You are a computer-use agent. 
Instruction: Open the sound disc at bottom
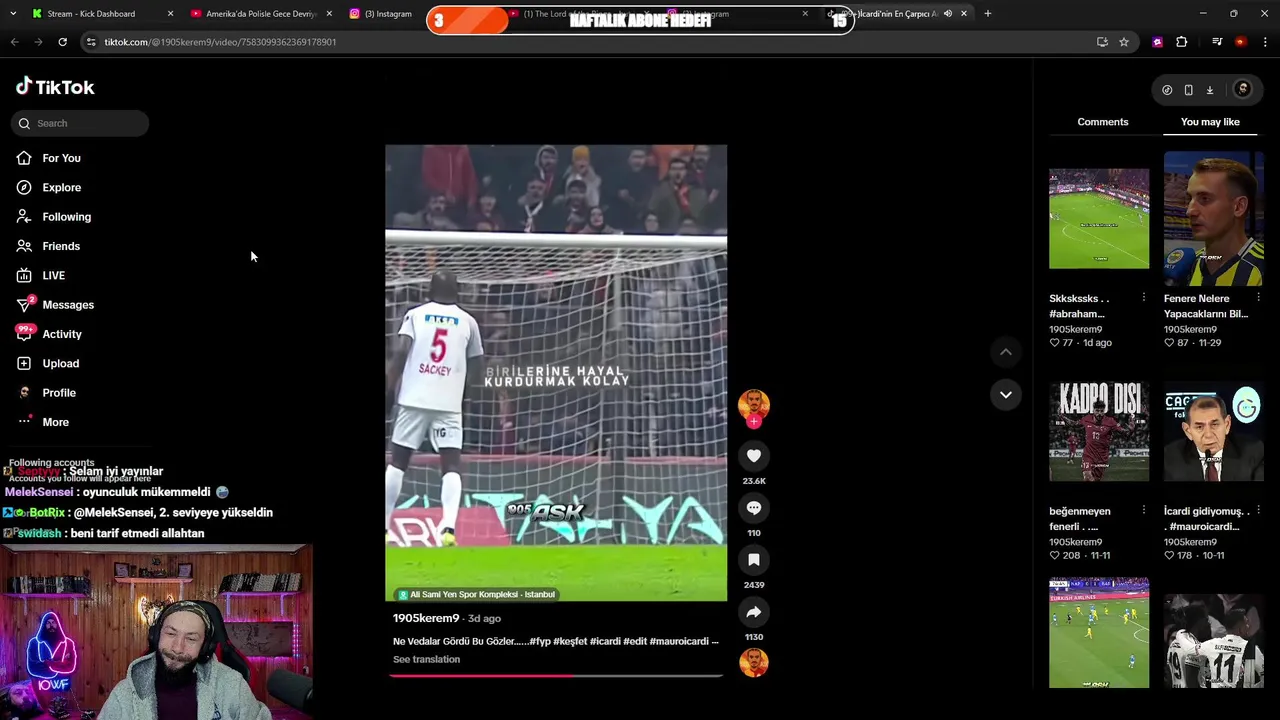[x=754, y=662]
